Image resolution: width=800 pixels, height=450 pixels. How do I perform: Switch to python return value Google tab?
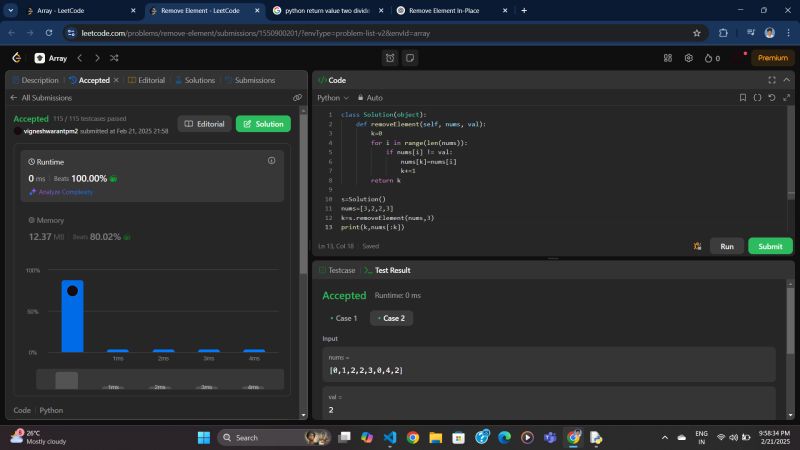(328, 10)
